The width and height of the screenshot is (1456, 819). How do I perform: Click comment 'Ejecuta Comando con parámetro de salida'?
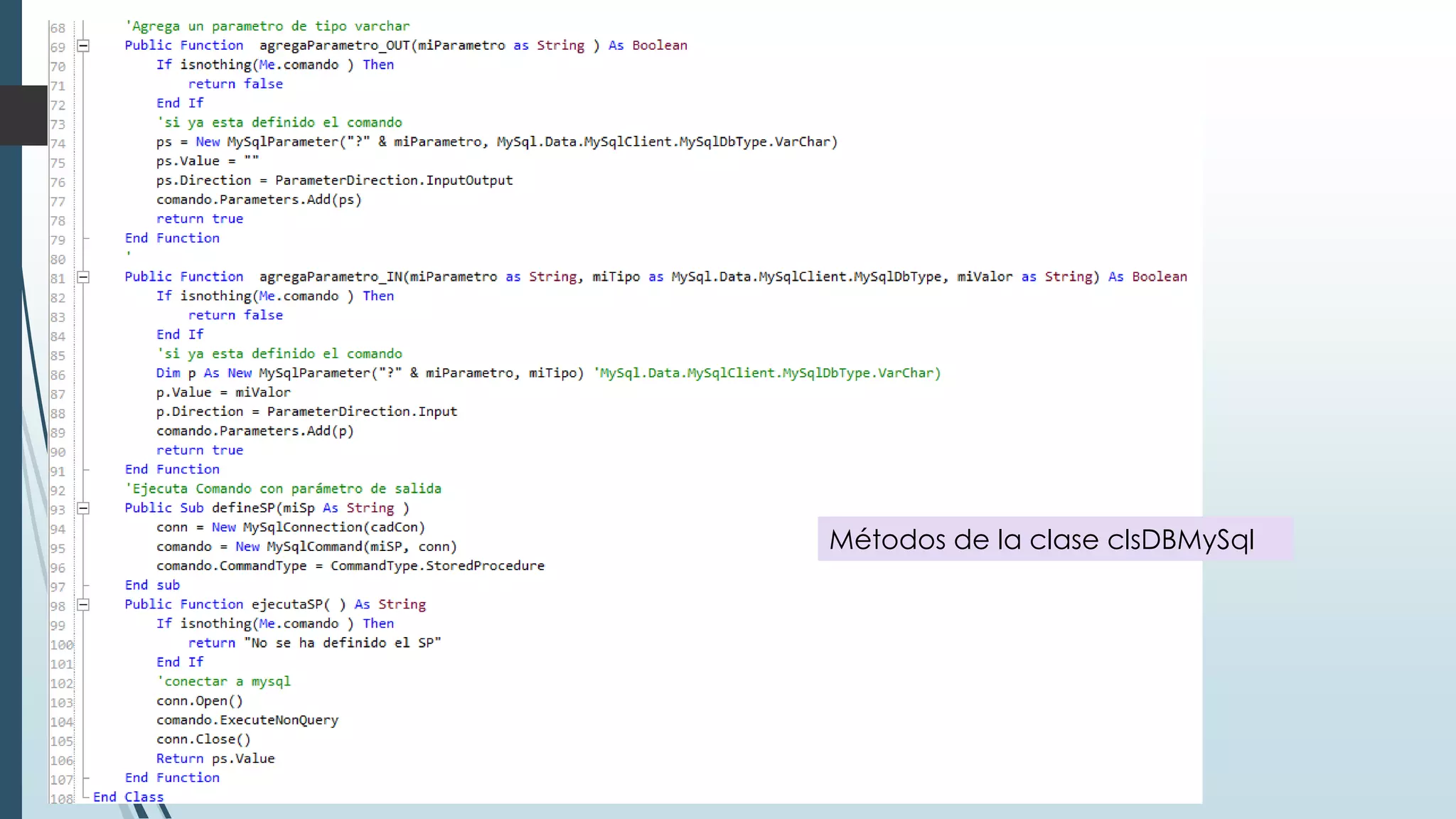pyautogui.click(x=283, y=489)
